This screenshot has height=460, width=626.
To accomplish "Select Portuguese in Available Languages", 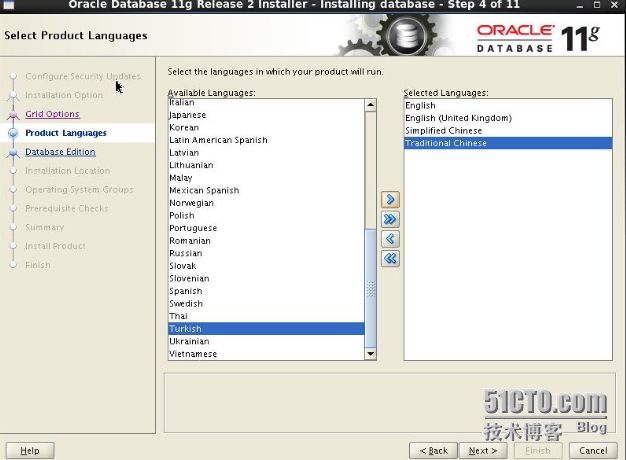I will click(266, 228).
